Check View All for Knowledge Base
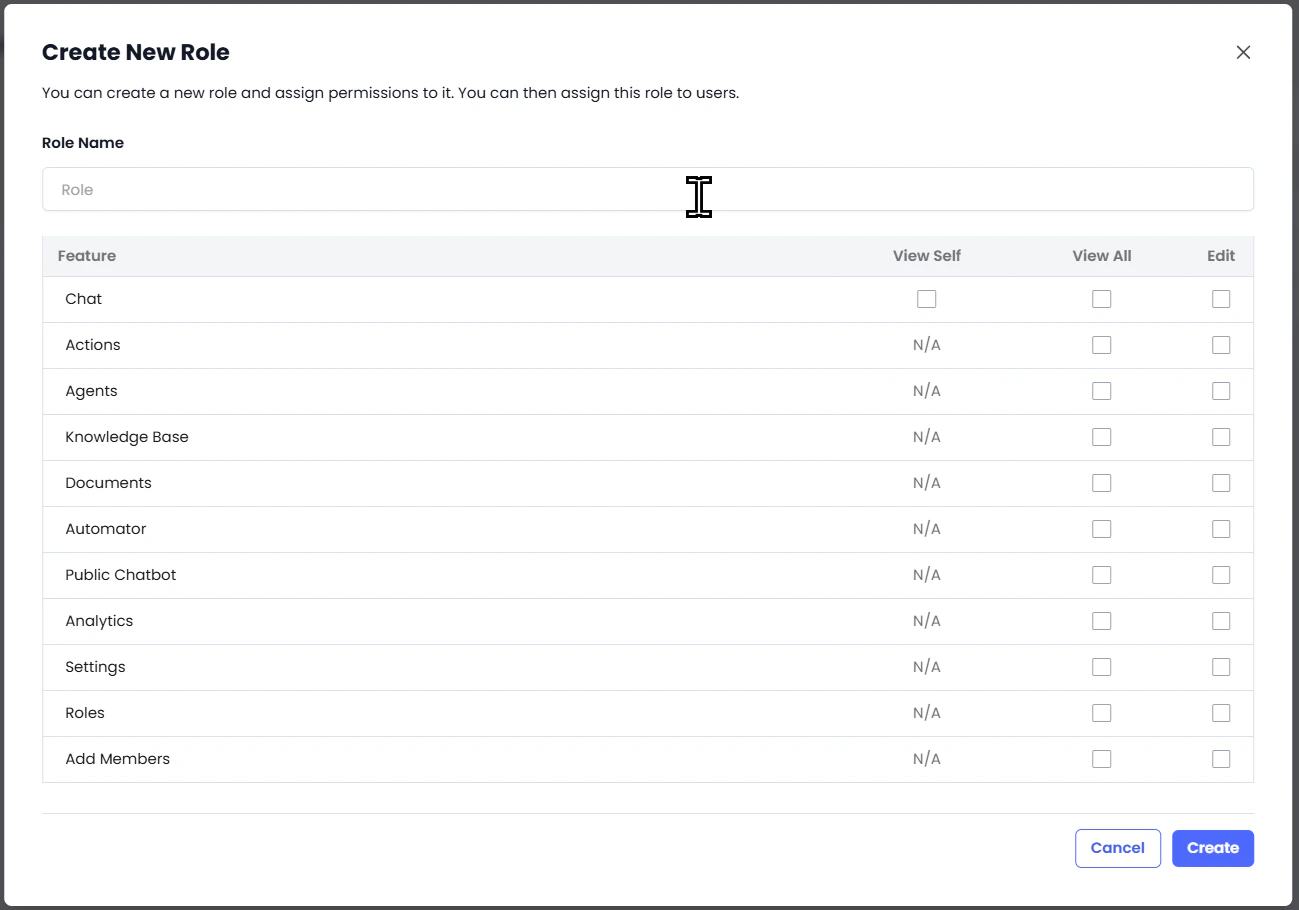The width and height of the screenshot is (1299, 910). (x=1101, y=437)
